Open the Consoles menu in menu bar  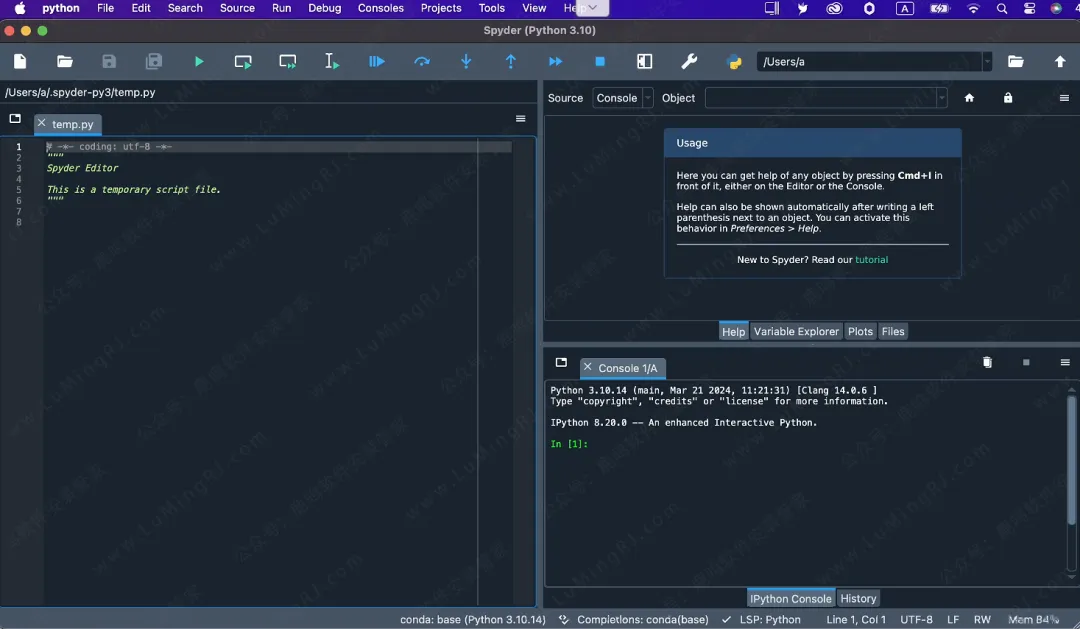click(x=380, y=8)
